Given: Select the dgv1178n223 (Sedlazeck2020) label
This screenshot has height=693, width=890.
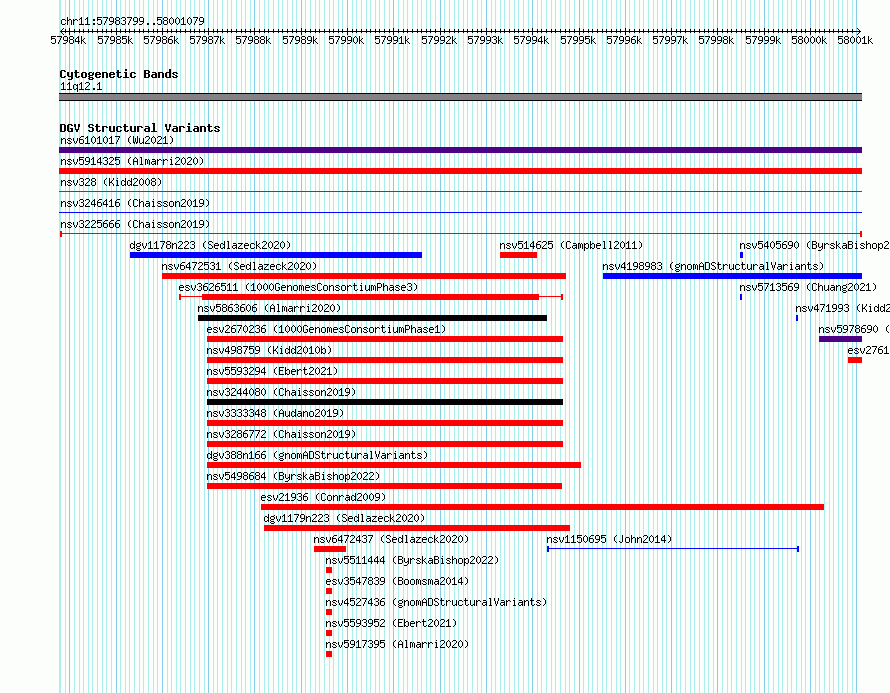Looking at the screenshot, I should [210, 245].
